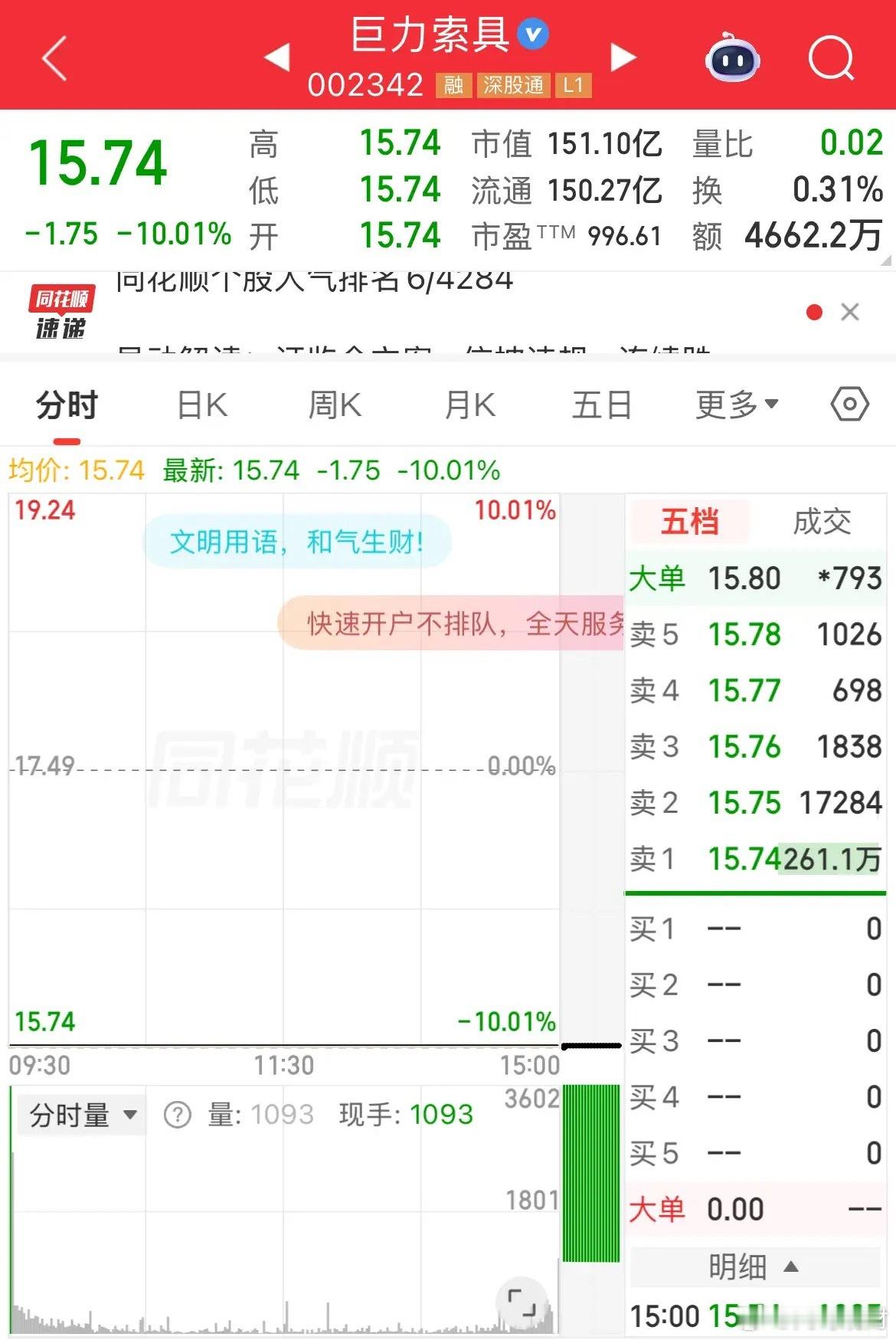Tap the 买2 bid row
Viewport: 896px width, 1340px height.
[x=755, y=985]
